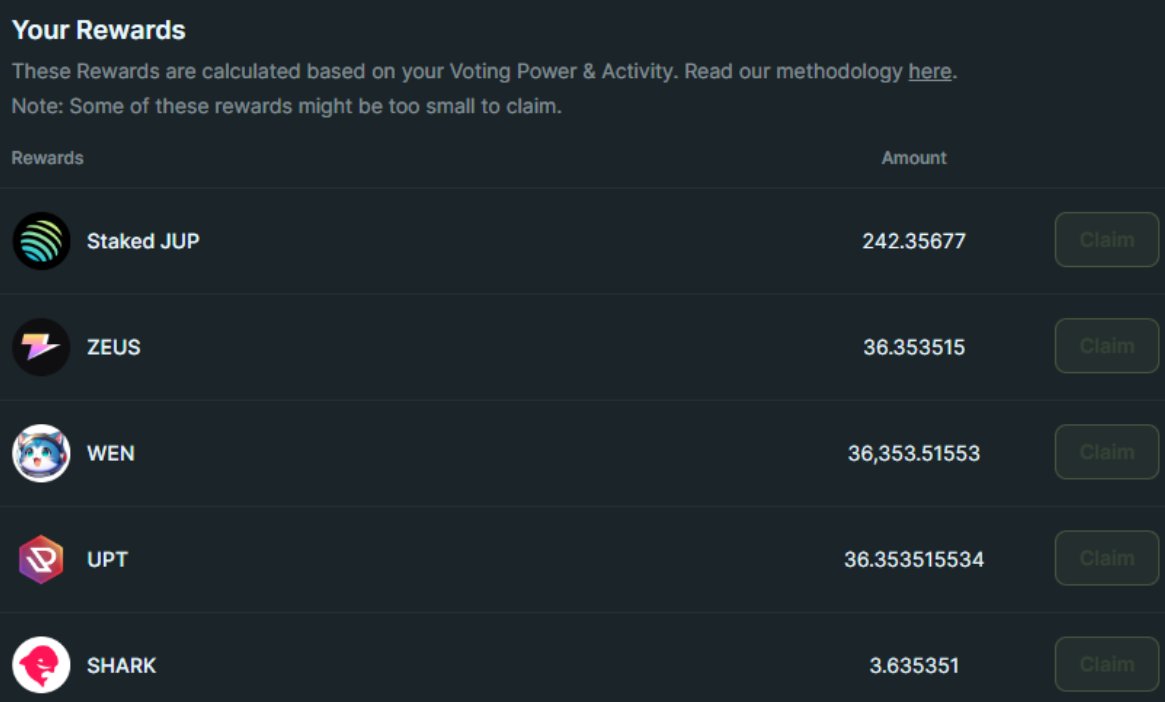Claim the UPT reward
Image resolution: width=1165 pixels, height=702 pixels.
click(x=1106, y=559)
